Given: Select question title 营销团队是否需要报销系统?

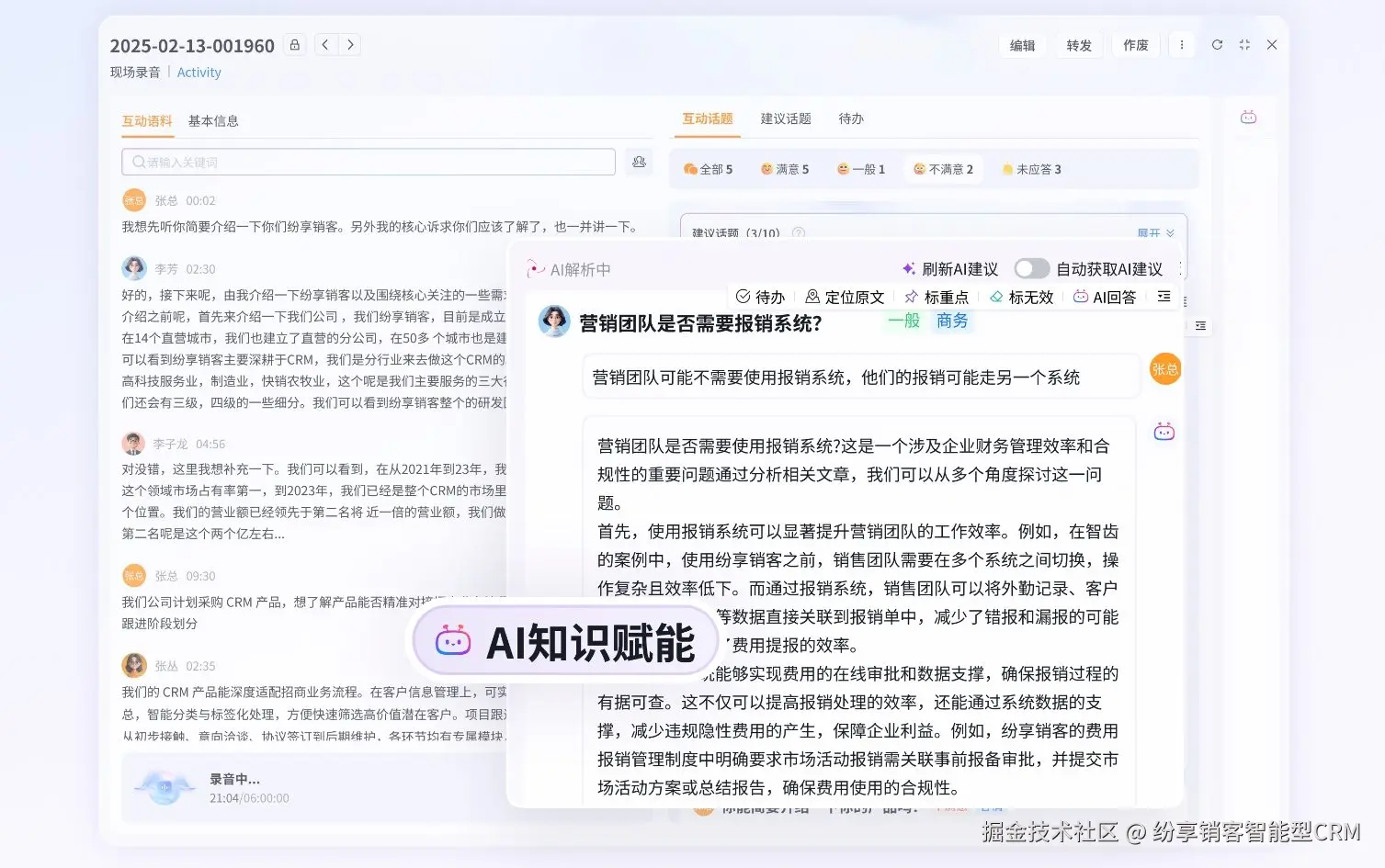Looking at the screenshot, I should (x=700, y=323).
